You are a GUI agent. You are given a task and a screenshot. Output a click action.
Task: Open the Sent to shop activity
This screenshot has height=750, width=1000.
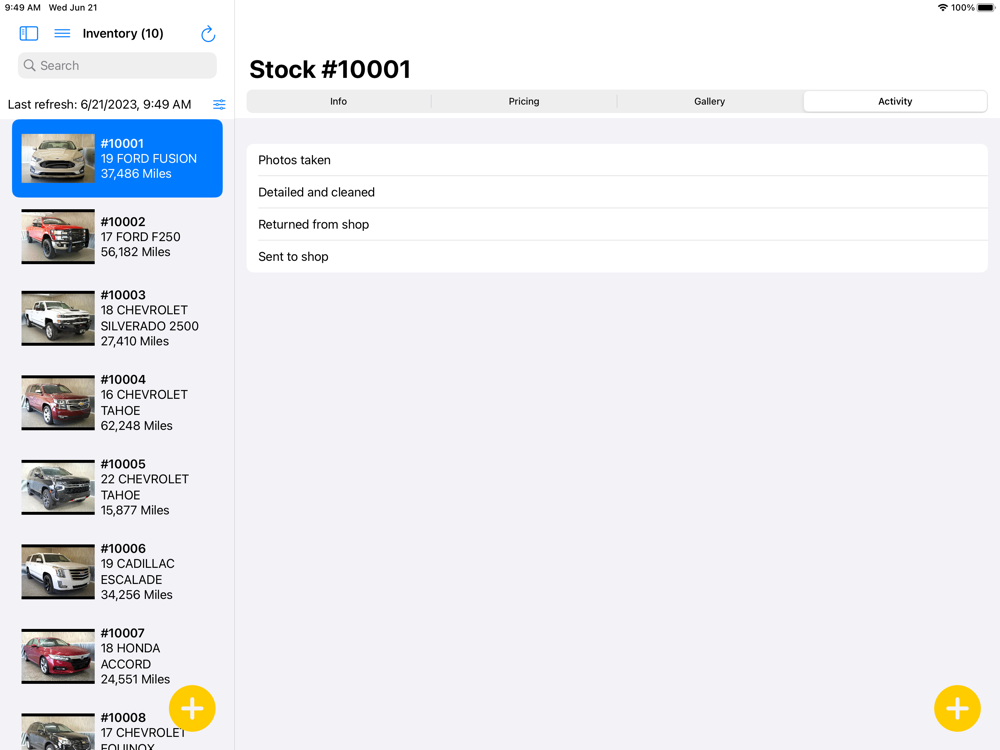(x=617, y=256)
